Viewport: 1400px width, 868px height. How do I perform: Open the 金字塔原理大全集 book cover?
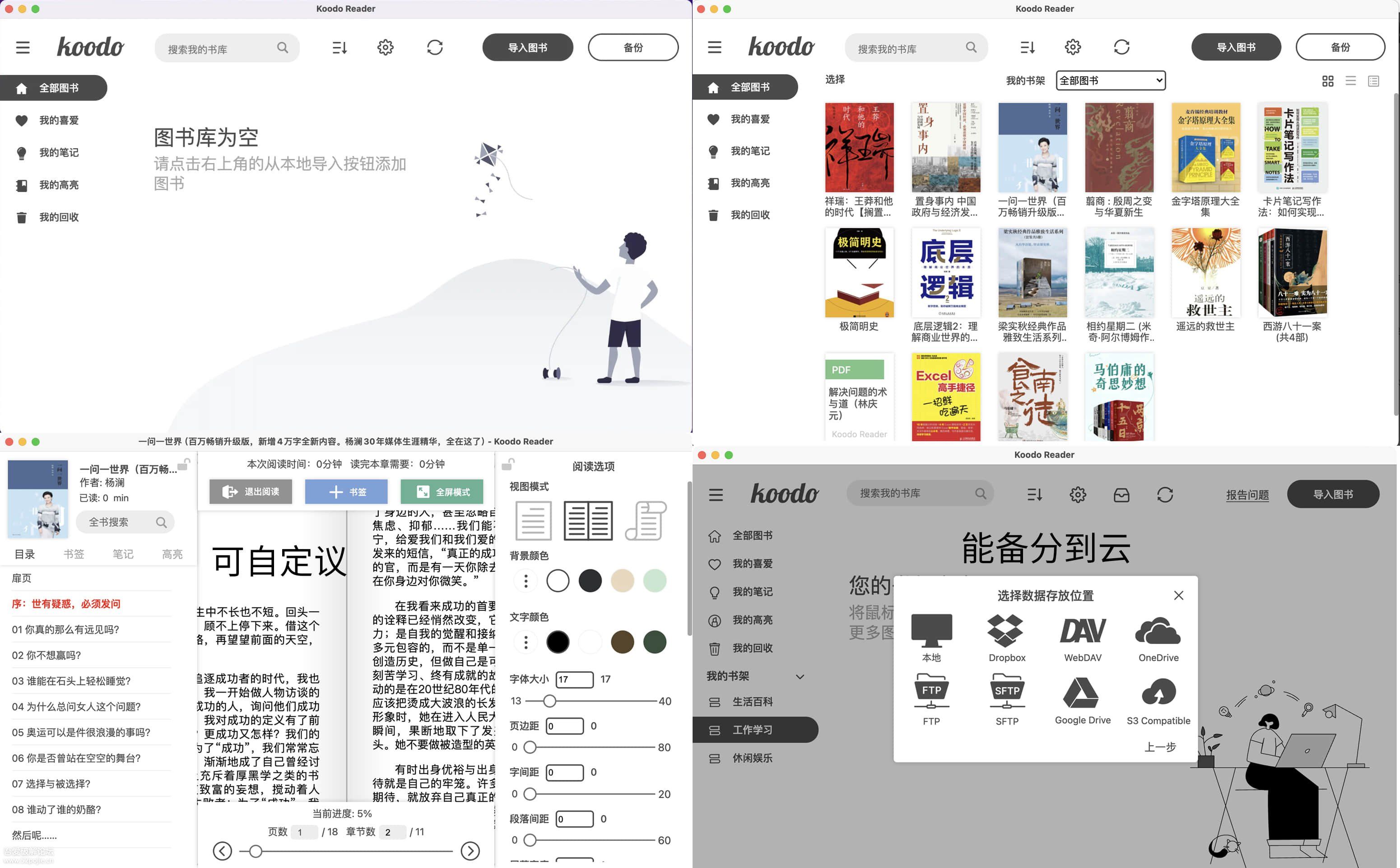1205,148
